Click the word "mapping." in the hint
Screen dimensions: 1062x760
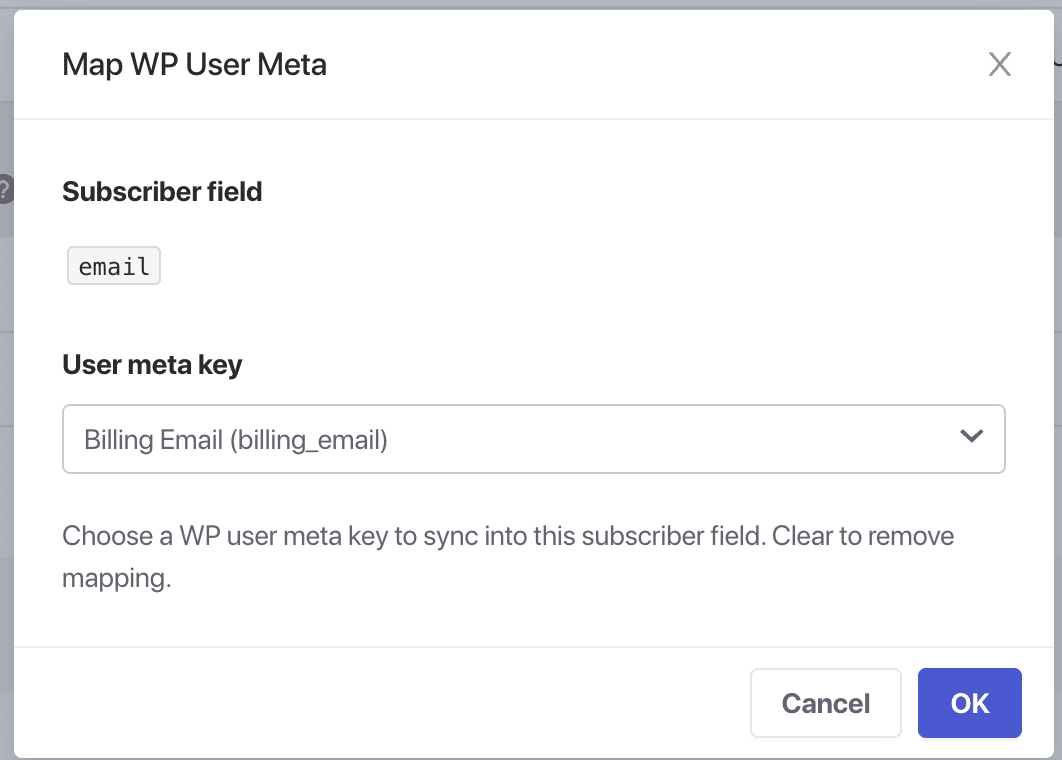(117, 578)
